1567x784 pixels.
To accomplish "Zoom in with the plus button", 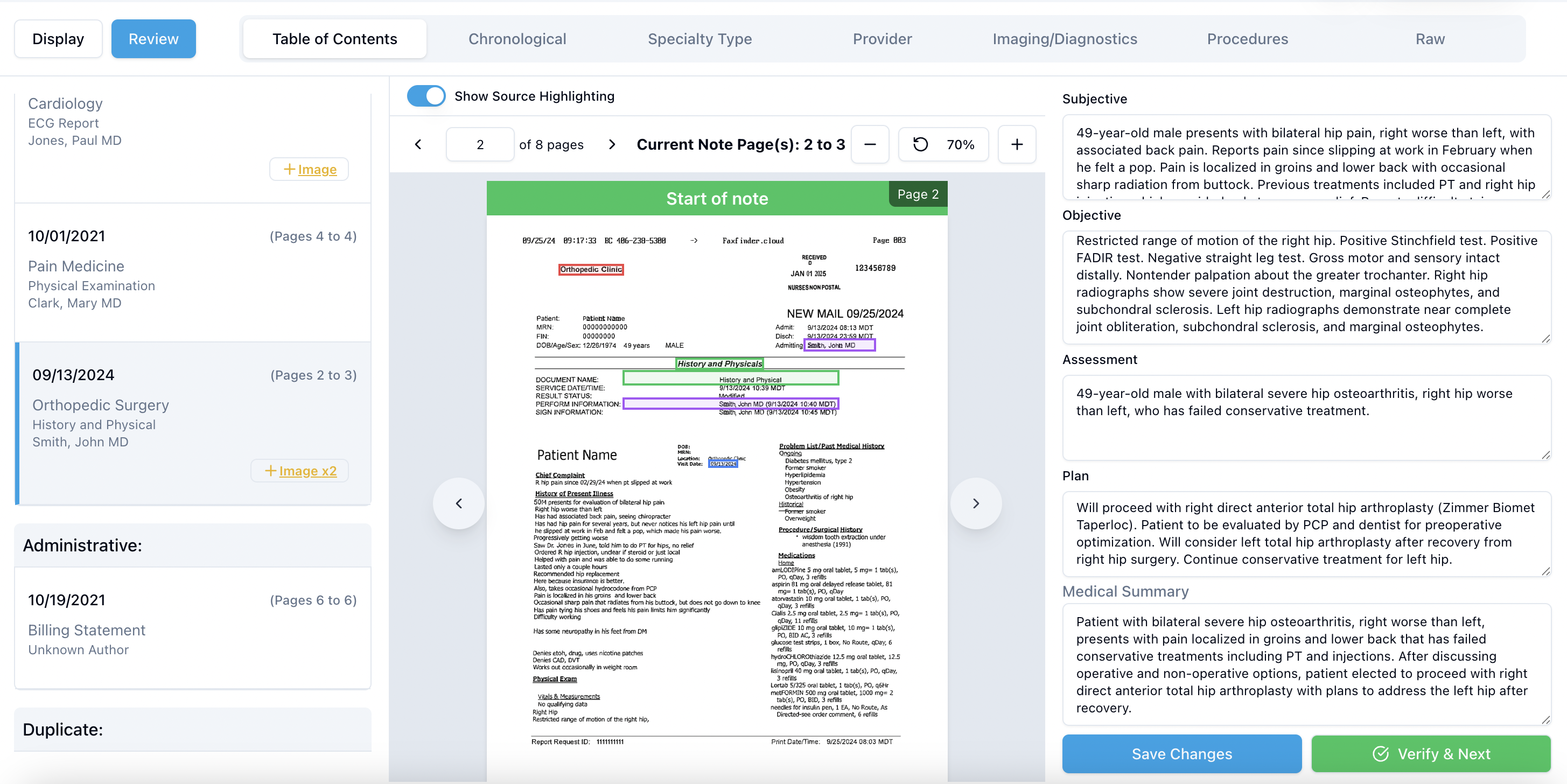I will 1017,145.
